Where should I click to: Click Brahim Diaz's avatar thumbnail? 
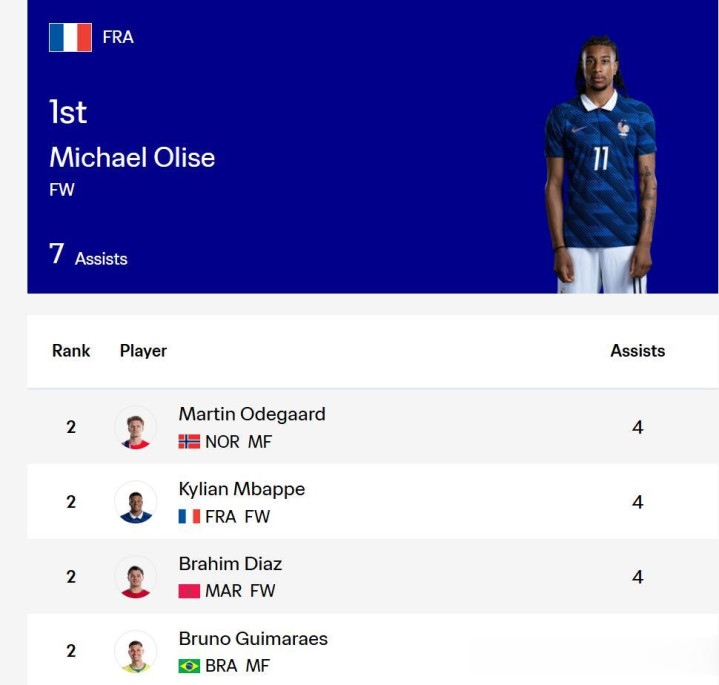135,576
